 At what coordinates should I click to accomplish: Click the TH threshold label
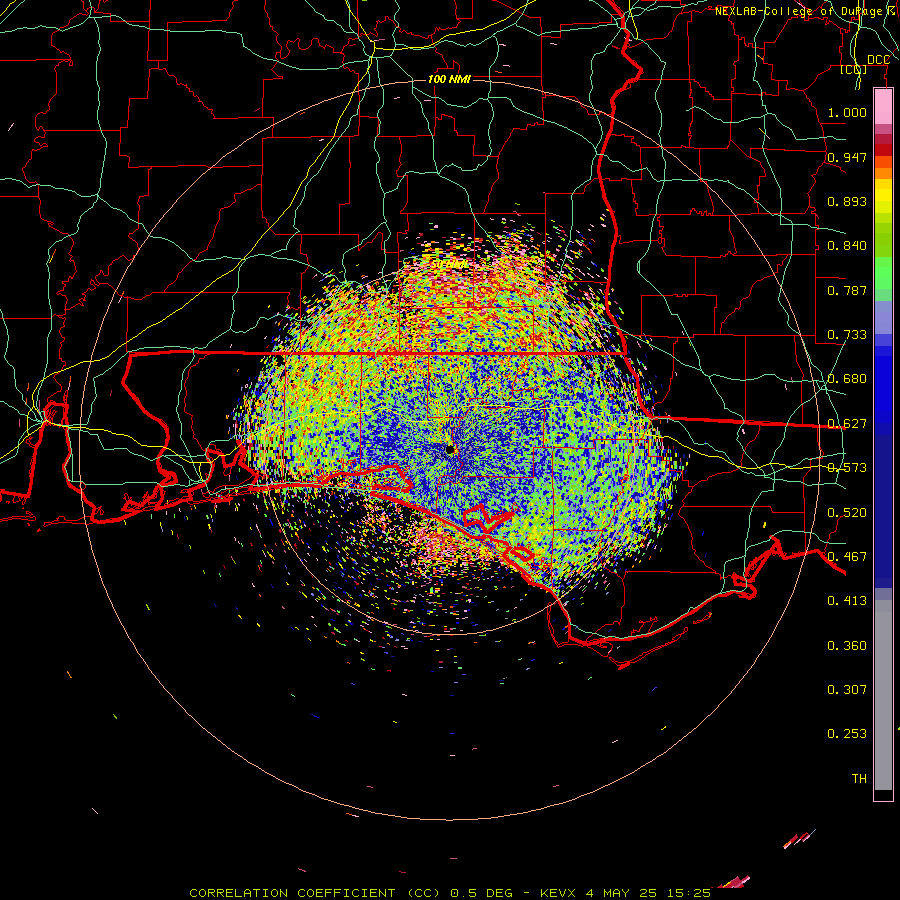click(x=859, y=779)
